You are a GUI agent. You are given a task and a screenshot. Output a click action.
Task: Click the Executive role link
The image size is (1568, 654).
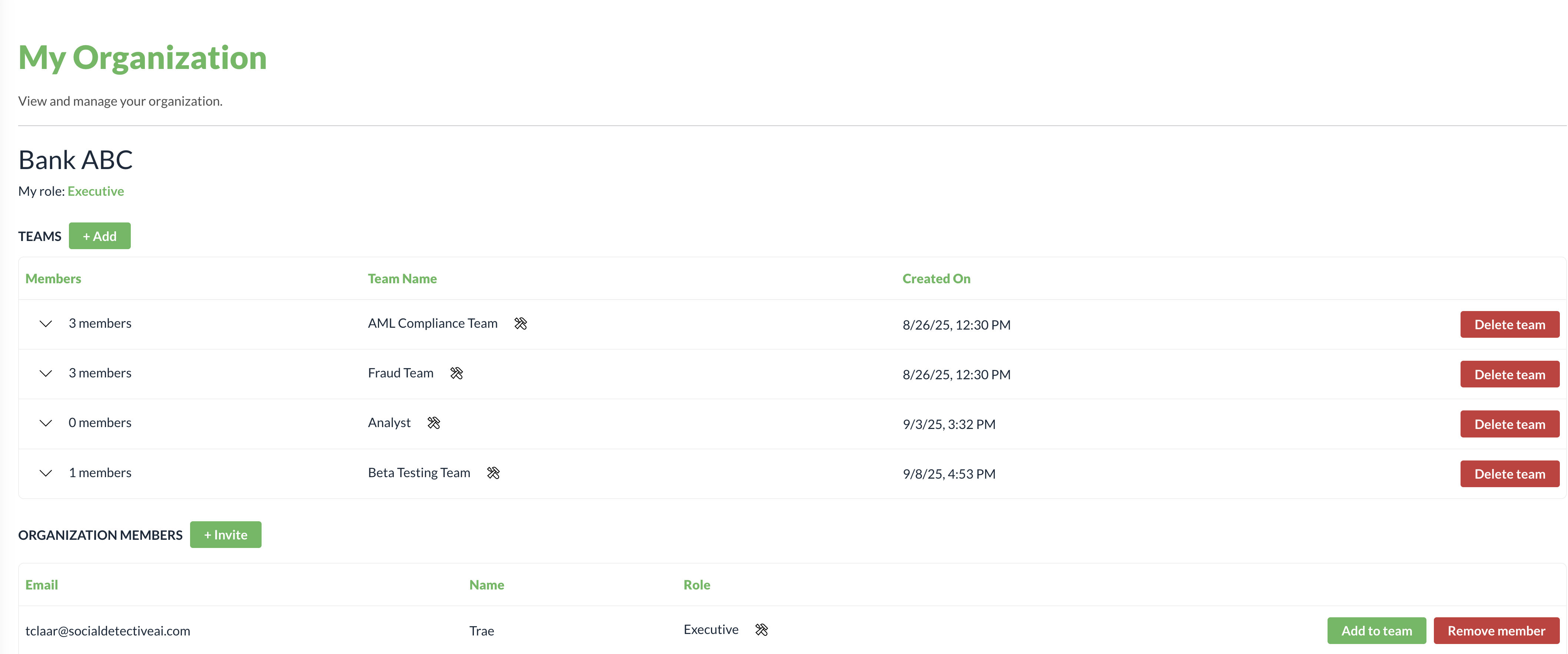pyautogui.click(x=96, y=191)
